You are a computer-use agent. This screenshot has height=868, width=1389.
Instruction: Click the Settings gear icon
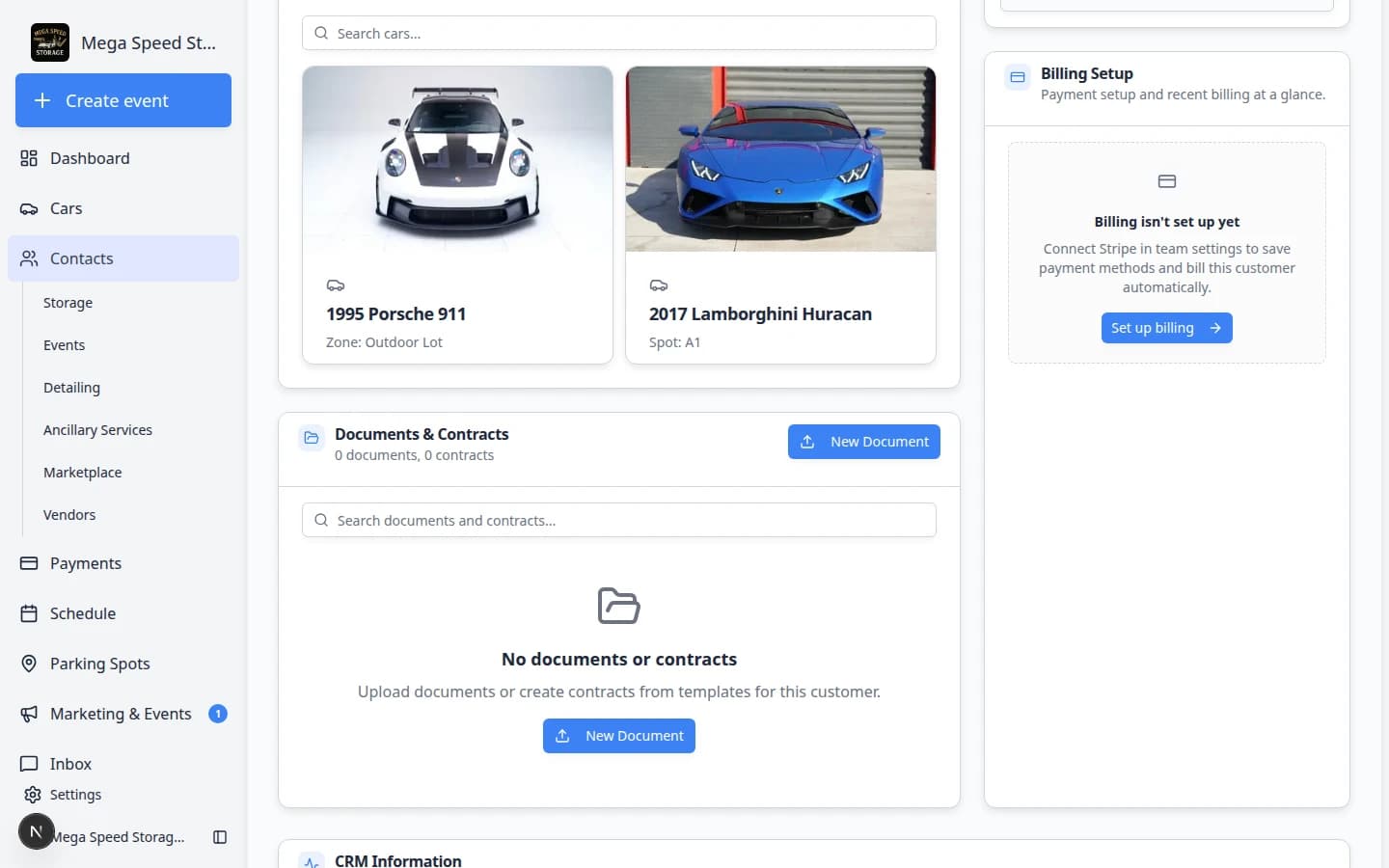33,795
